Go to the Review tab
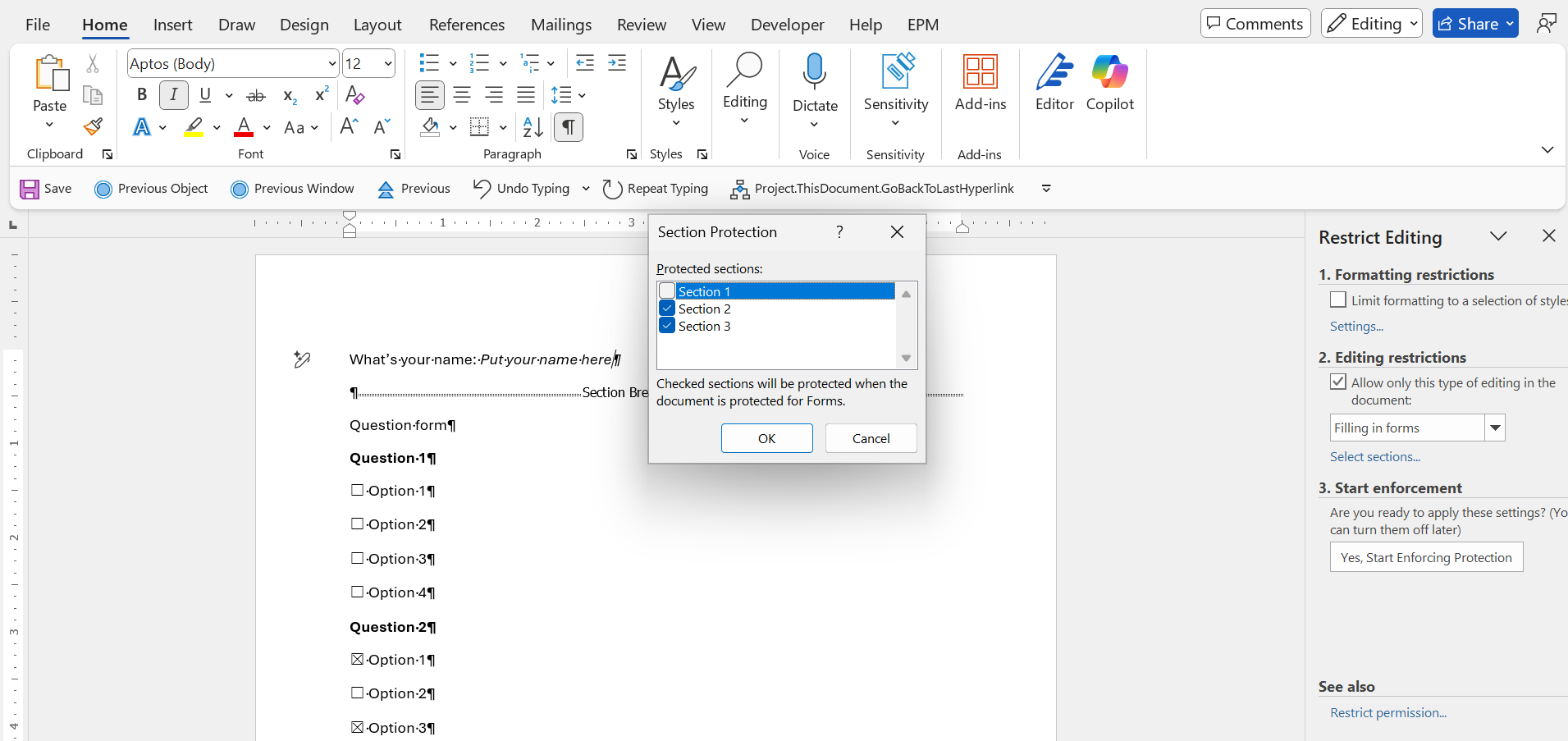The image size is (1568, 741). [x=642, y=25]
